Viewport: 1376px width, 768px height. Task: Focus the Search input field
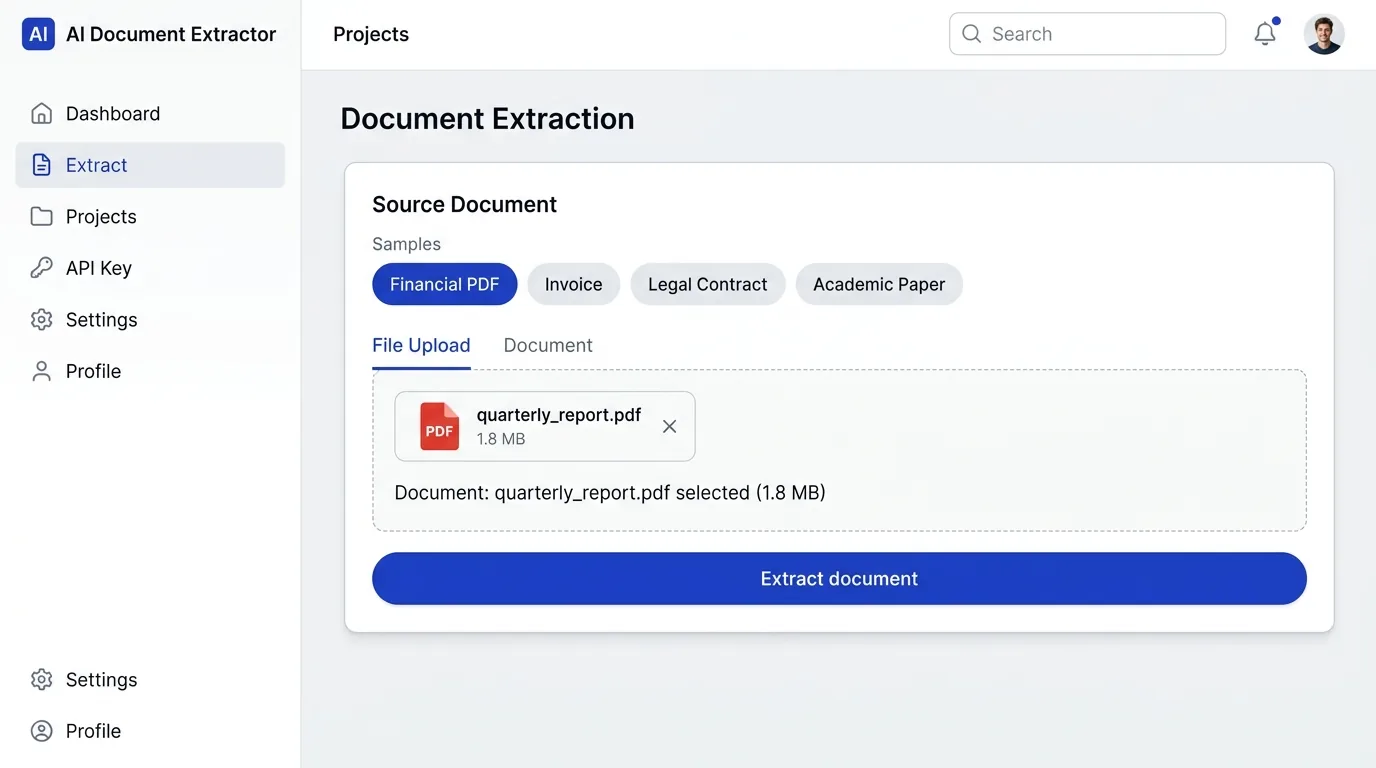coord(1087,34)
